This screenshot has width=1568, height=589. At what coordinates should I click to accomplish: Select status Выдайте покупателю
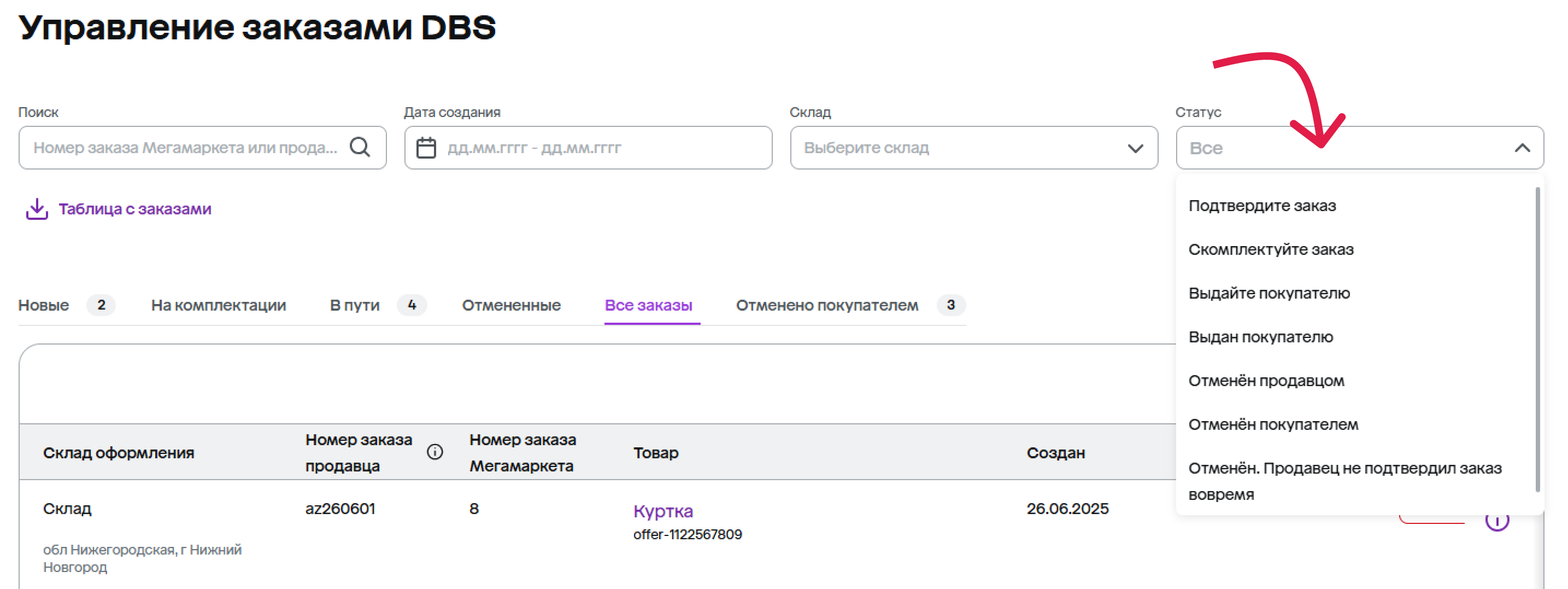click(1269, 294)
